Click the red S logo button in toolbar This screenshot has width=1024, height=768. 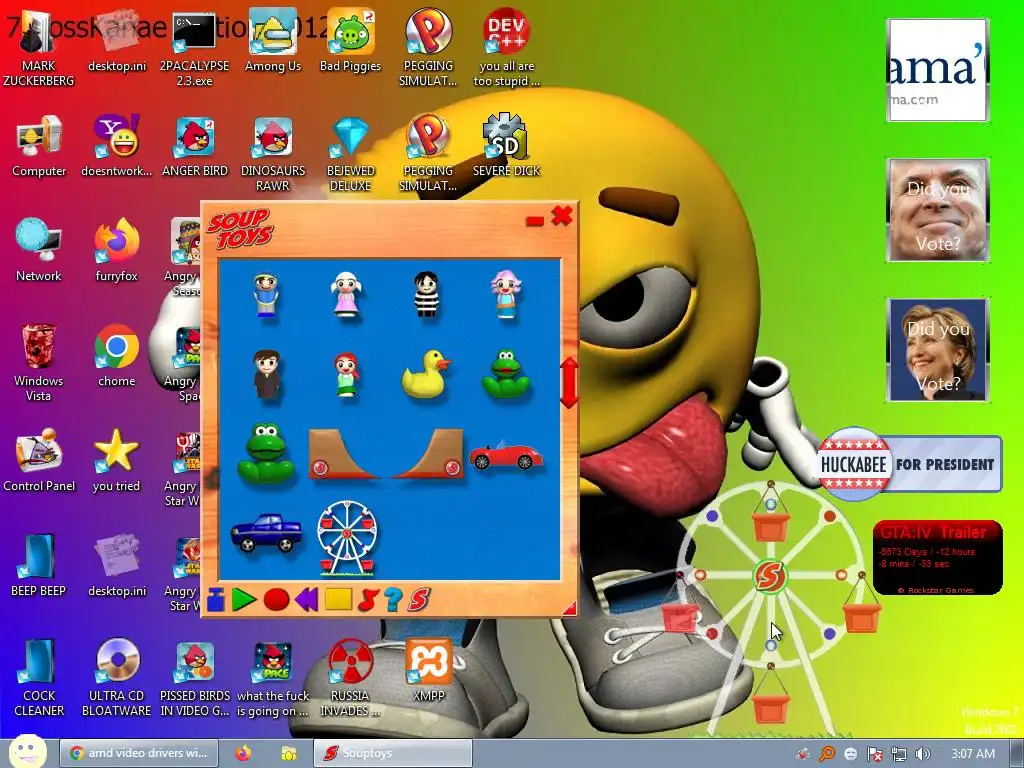pyautogui.click(x=419, y=600)
